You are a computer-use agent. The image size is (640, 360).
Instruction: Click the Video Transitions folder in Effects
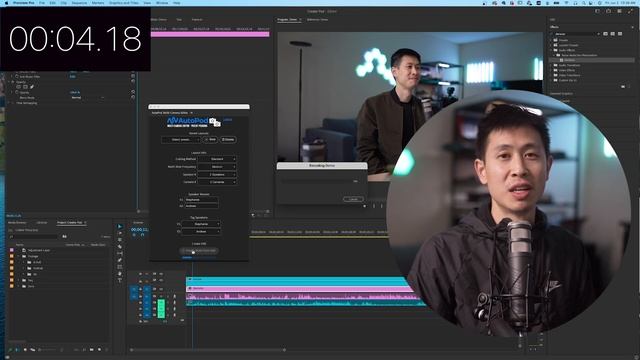(569, 75)
